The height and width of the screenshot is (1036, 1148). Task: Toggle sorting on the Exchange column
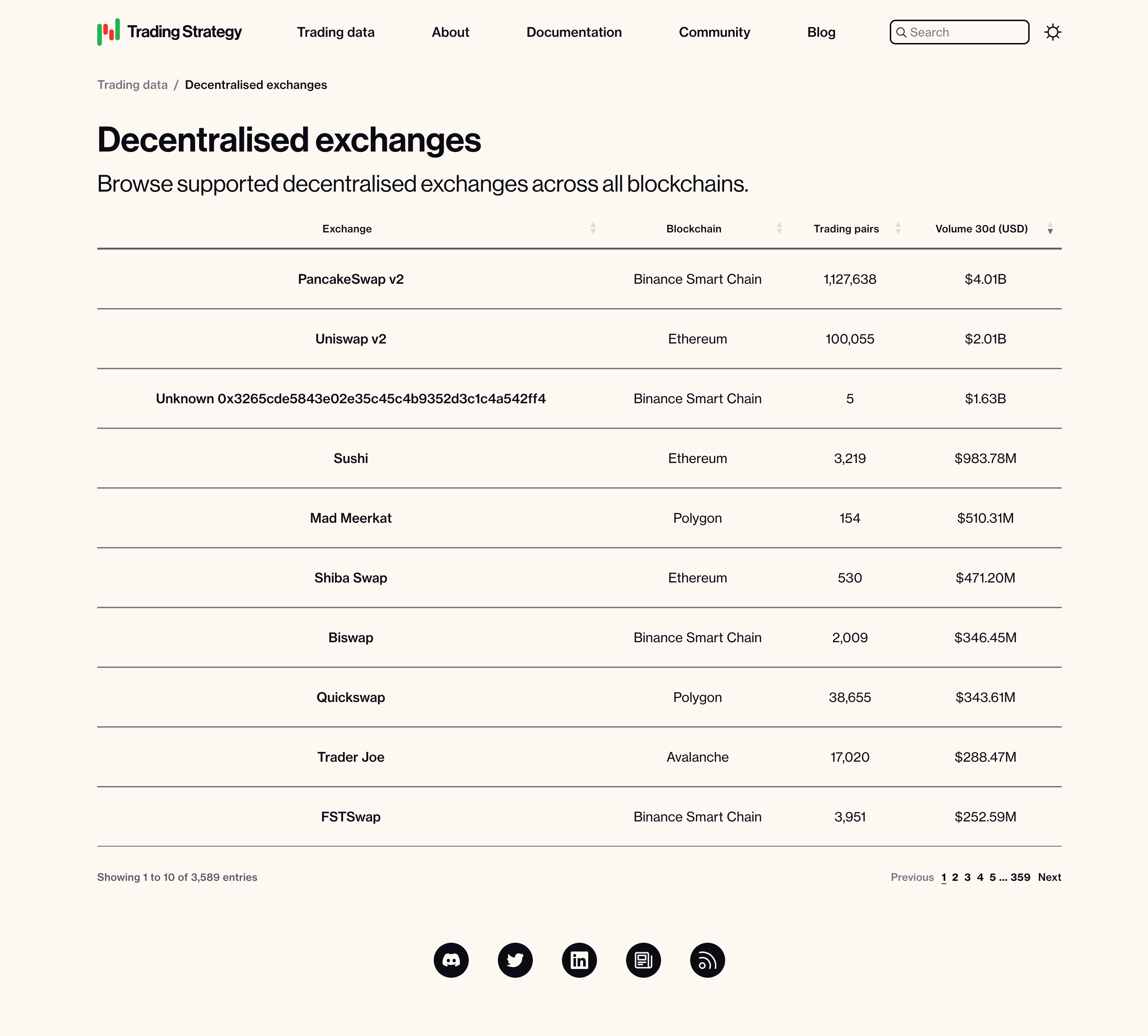[x=594, y=229]
